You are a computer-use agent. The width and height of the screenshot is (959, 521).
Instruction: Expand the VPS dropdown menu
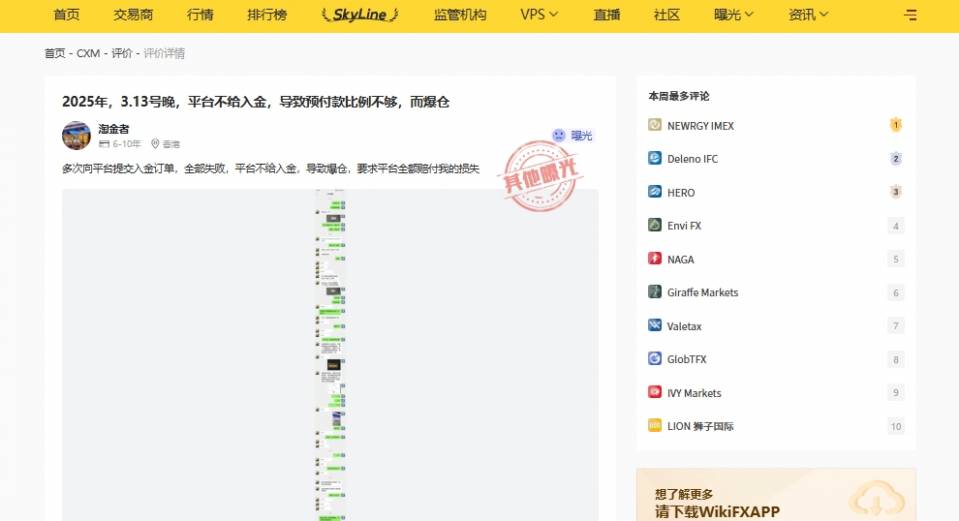[x=539, y=14]
